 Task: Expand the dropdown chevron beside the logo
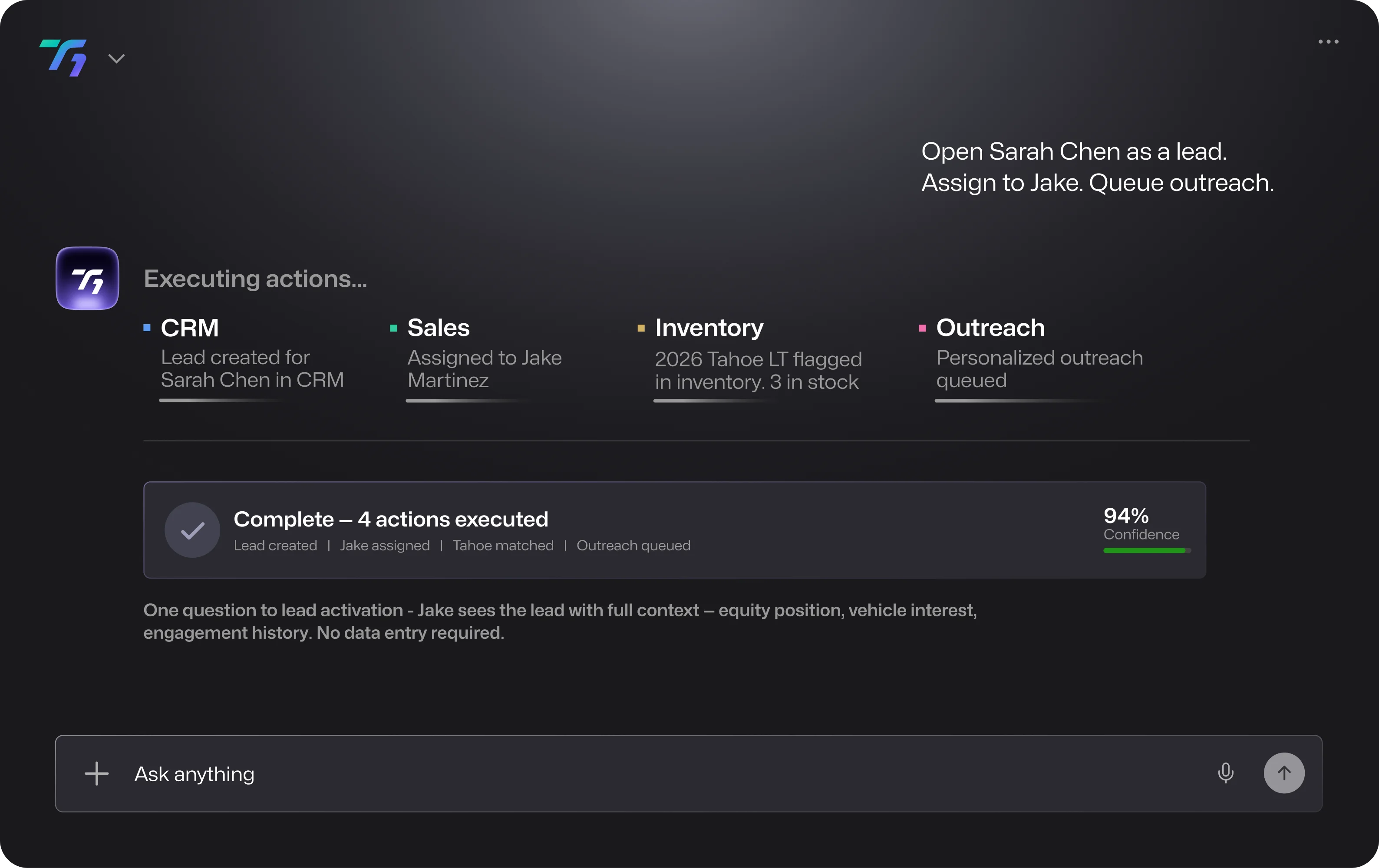tap(116, 59)
